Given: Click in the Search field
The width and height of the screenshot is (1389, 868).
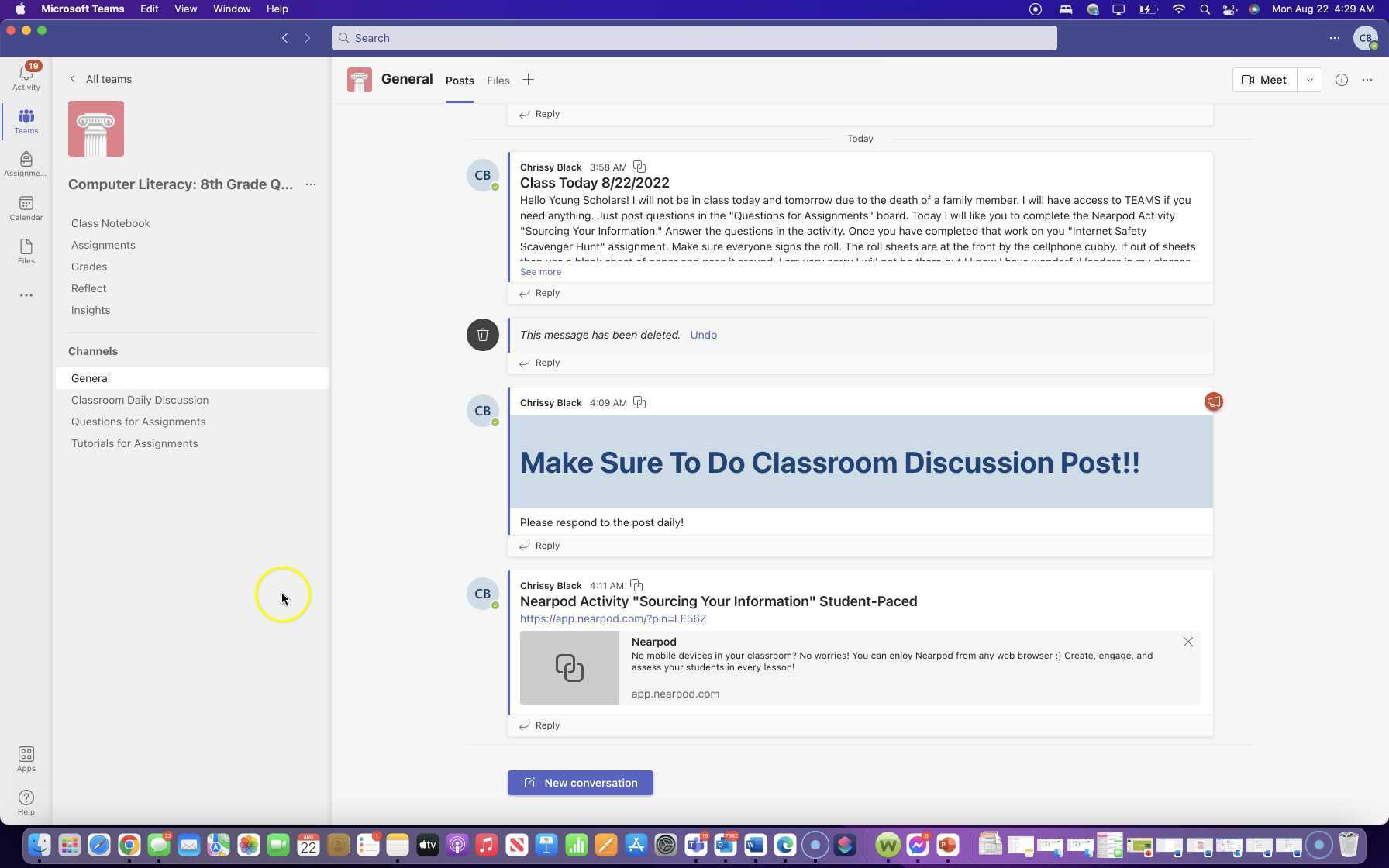Looking at the screenshot, I should 694,38.
